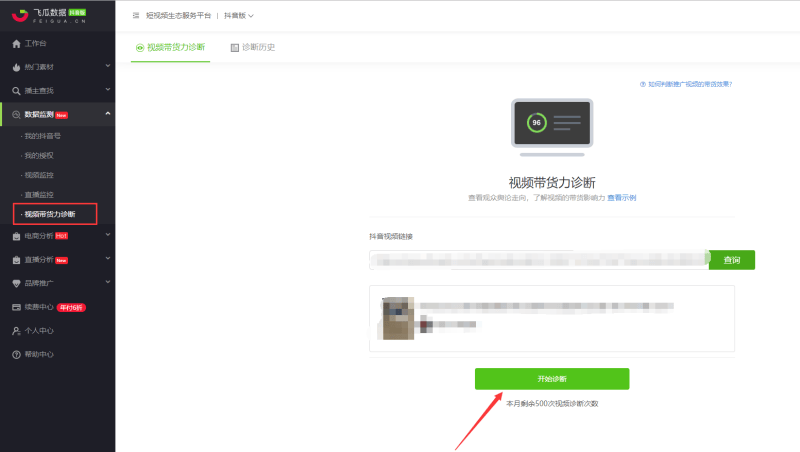Switch to the 诊断历史 tab
Screen dimensions: 800x452
pos(253,47)
